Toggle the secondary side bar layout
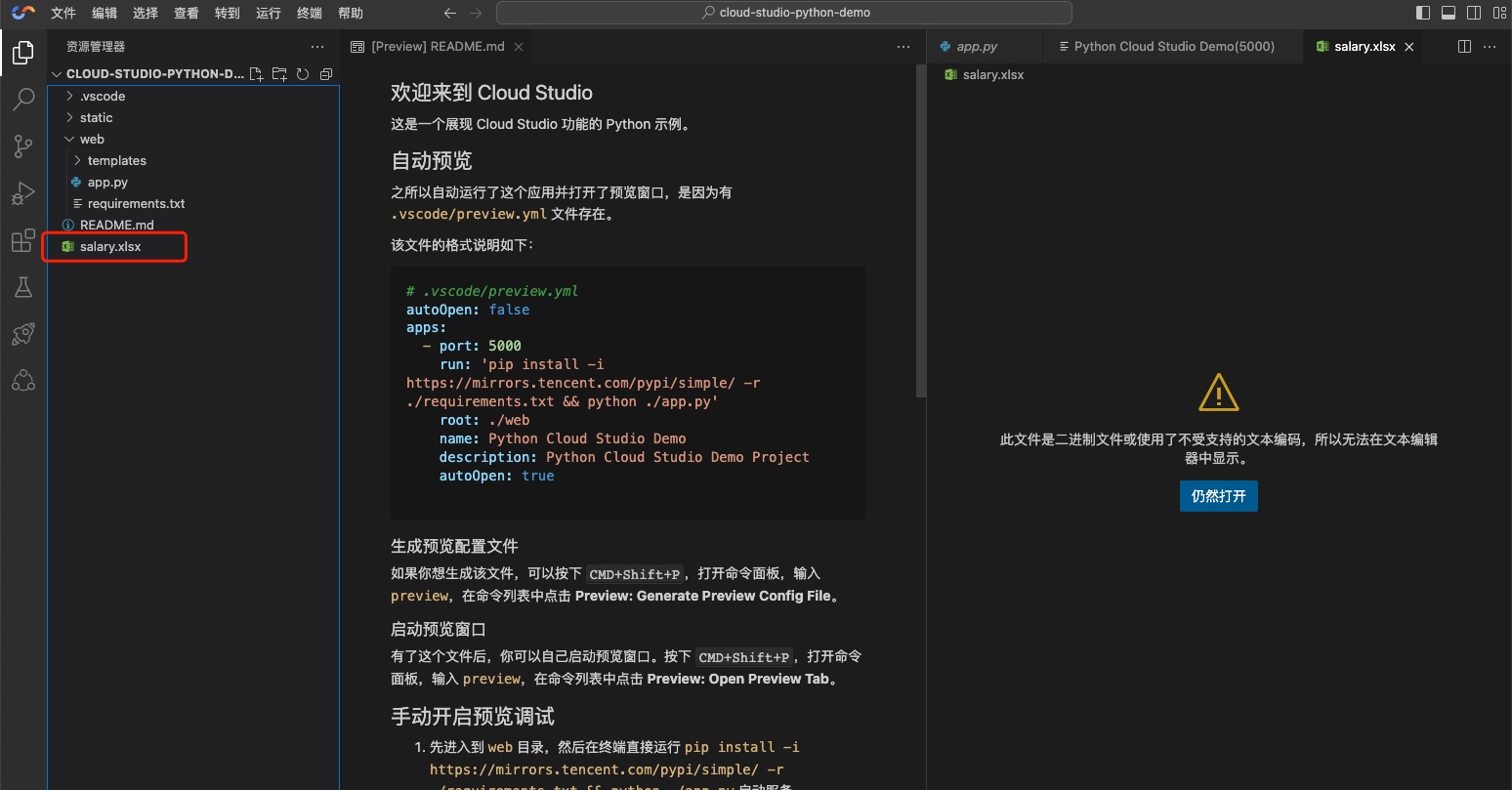The height and width of the screenshot is (790, 1512). click(x=1474, y=13)
